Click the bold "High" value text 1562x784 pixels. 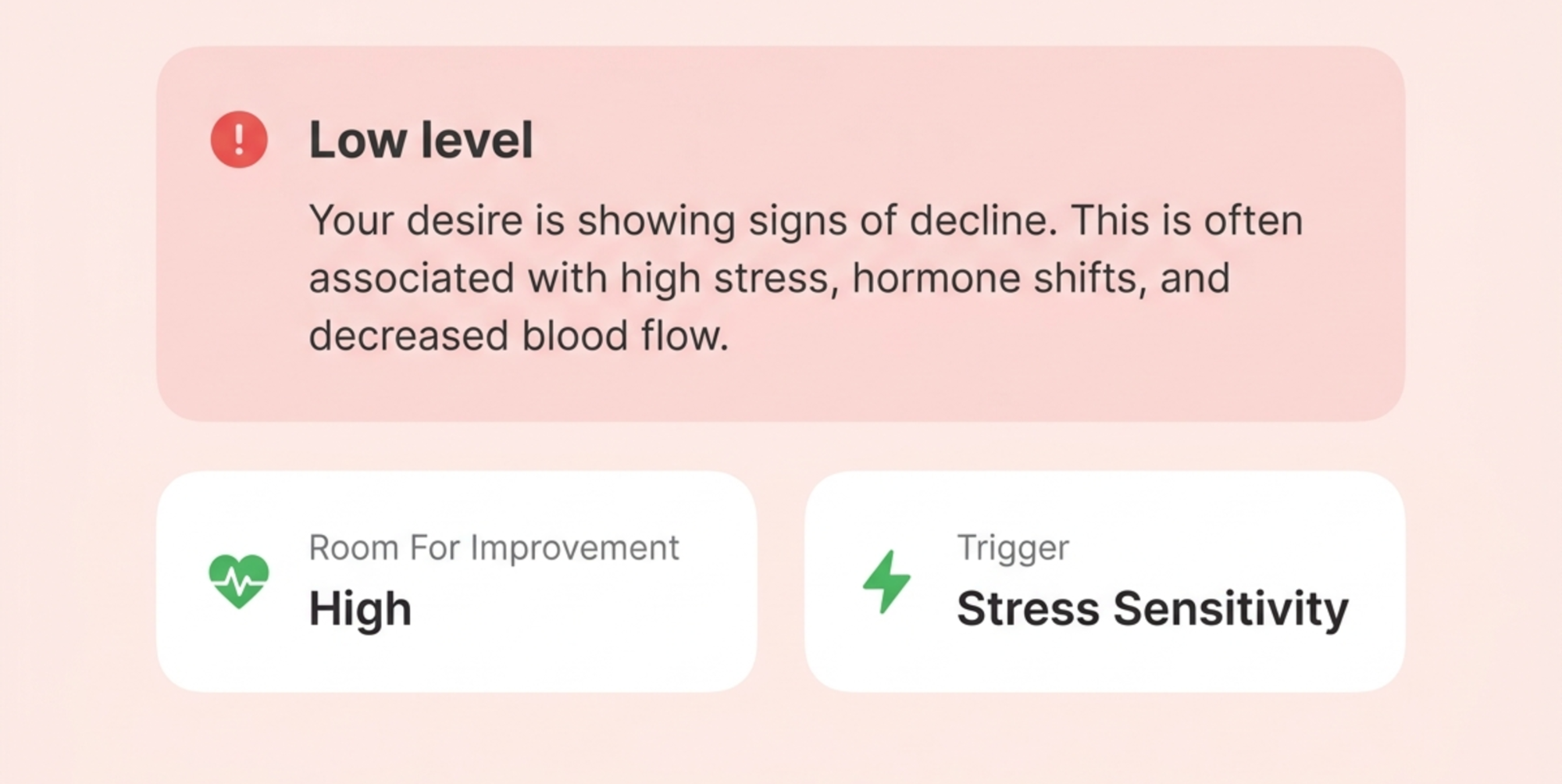tap(360, 609)
